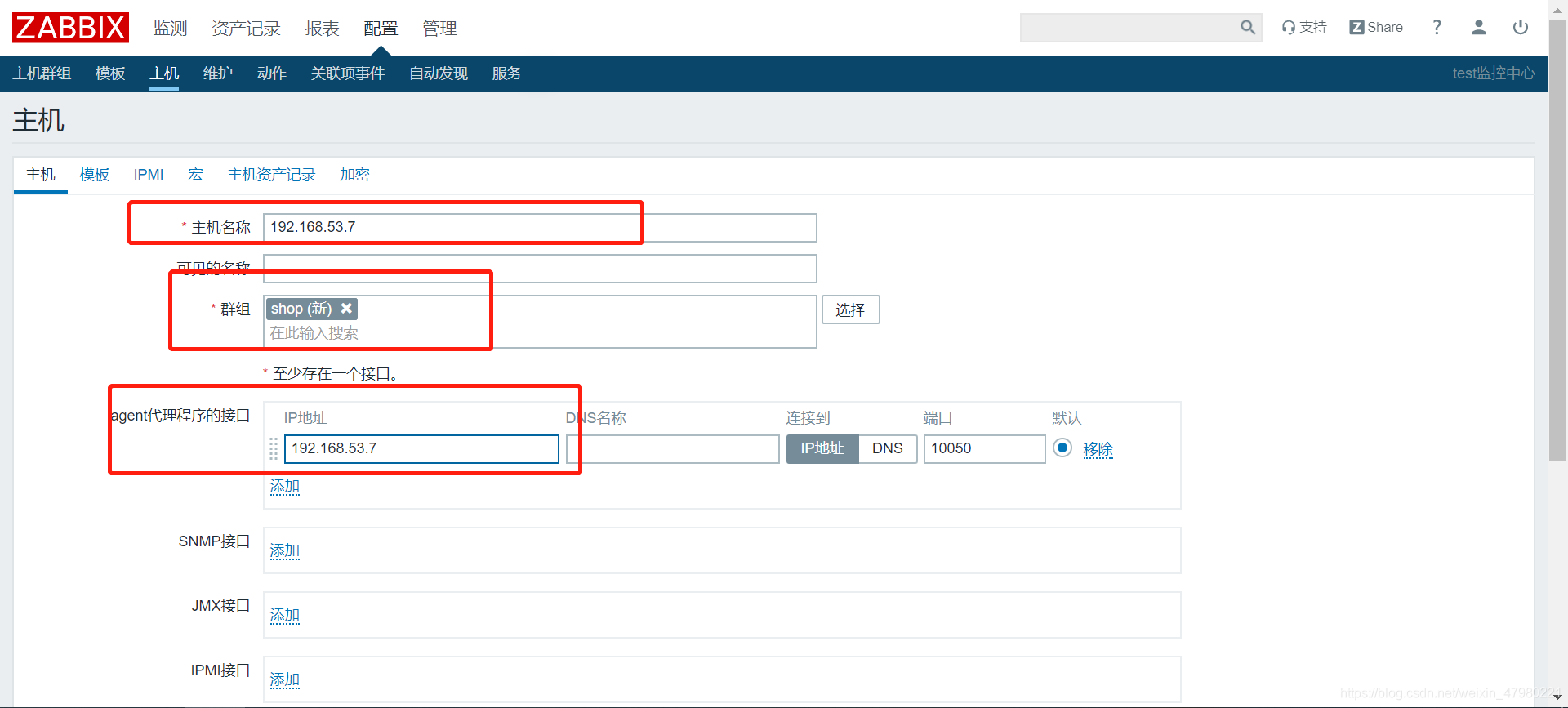
Task: Open the support link with headset icon
Action: (1304, 27)
